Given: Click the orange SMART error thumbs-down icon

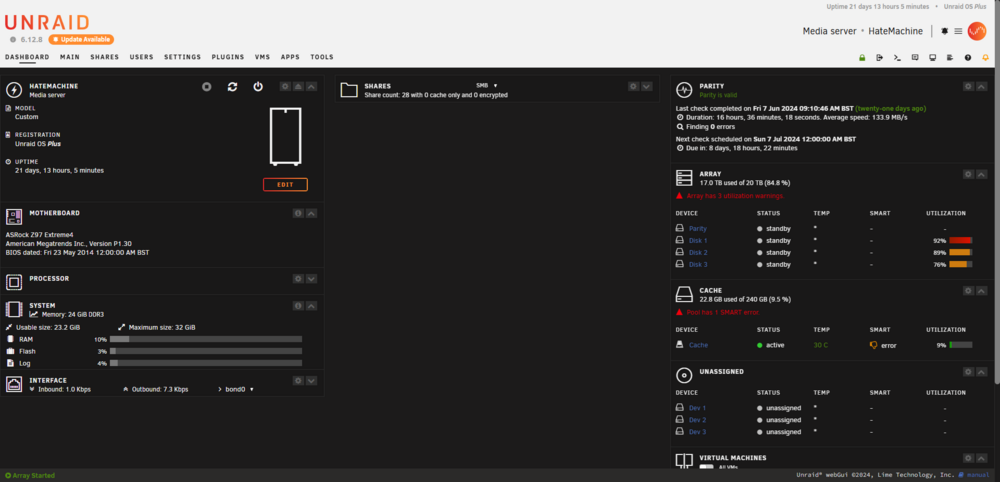Looking at the screenshot, I should [x=873, y=345].
